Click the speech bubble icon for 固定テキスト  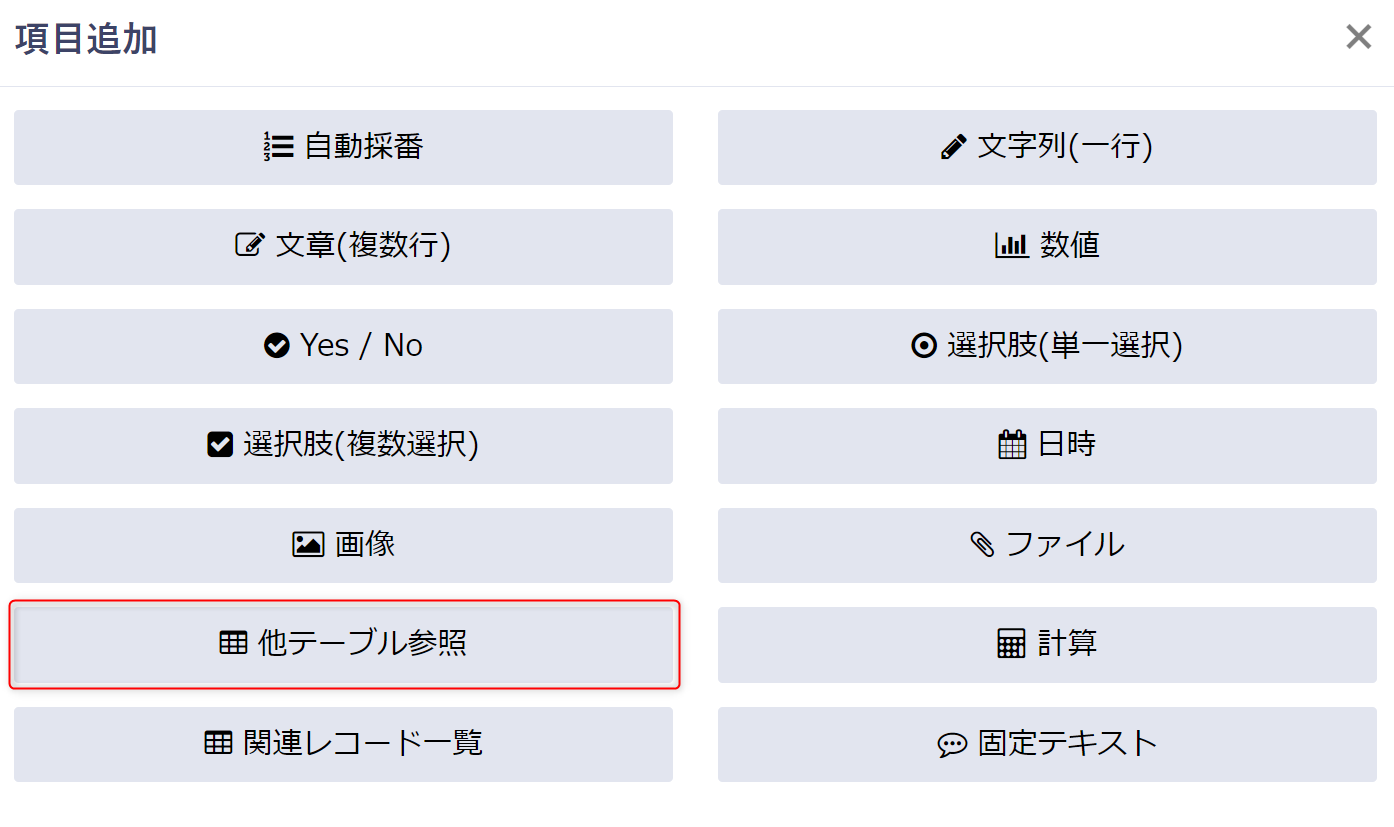[952, 744]
